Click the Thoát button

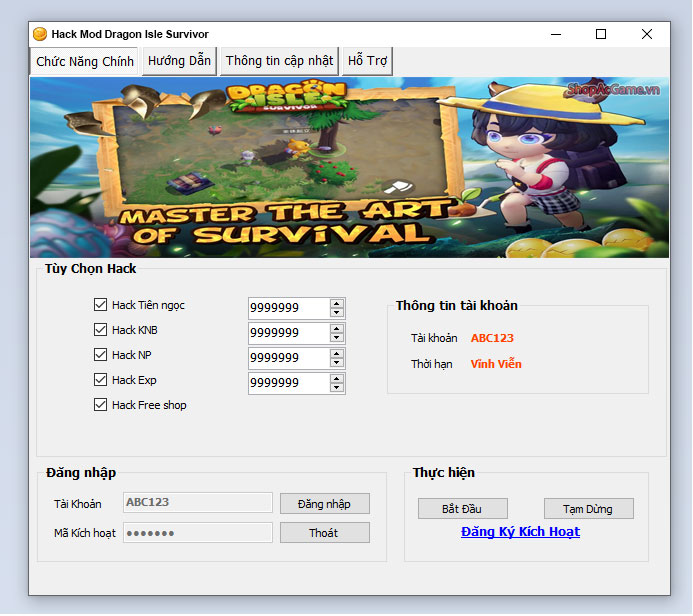325,533
